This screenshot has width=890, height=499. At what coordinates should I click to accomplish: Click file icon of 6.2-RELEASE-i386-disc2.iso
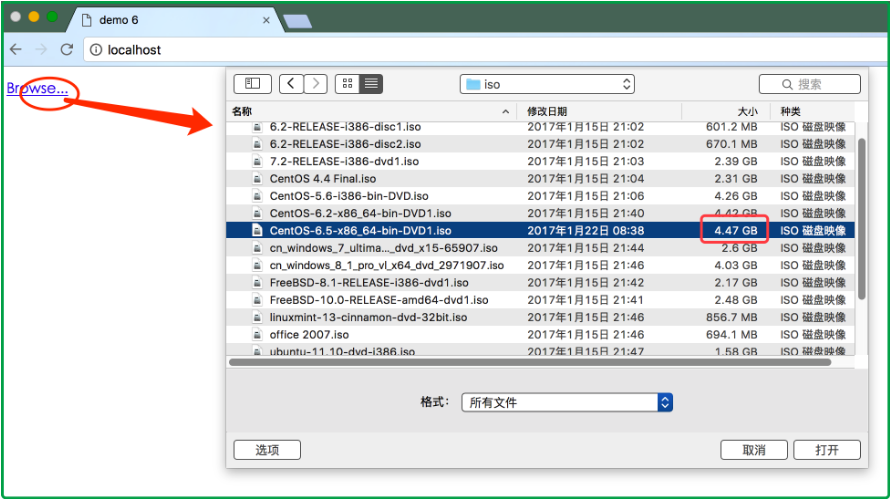click(x=257, y=144)
